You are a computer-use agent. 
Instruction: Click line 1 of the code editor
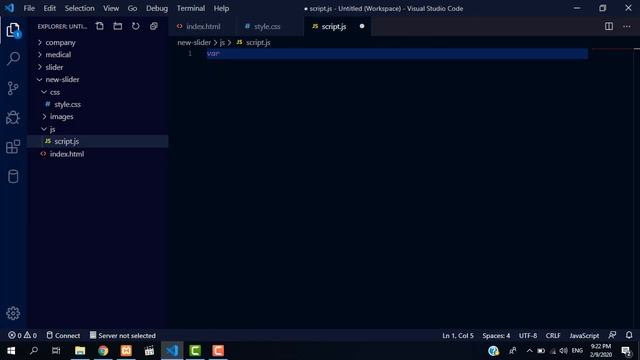[397, 53]
